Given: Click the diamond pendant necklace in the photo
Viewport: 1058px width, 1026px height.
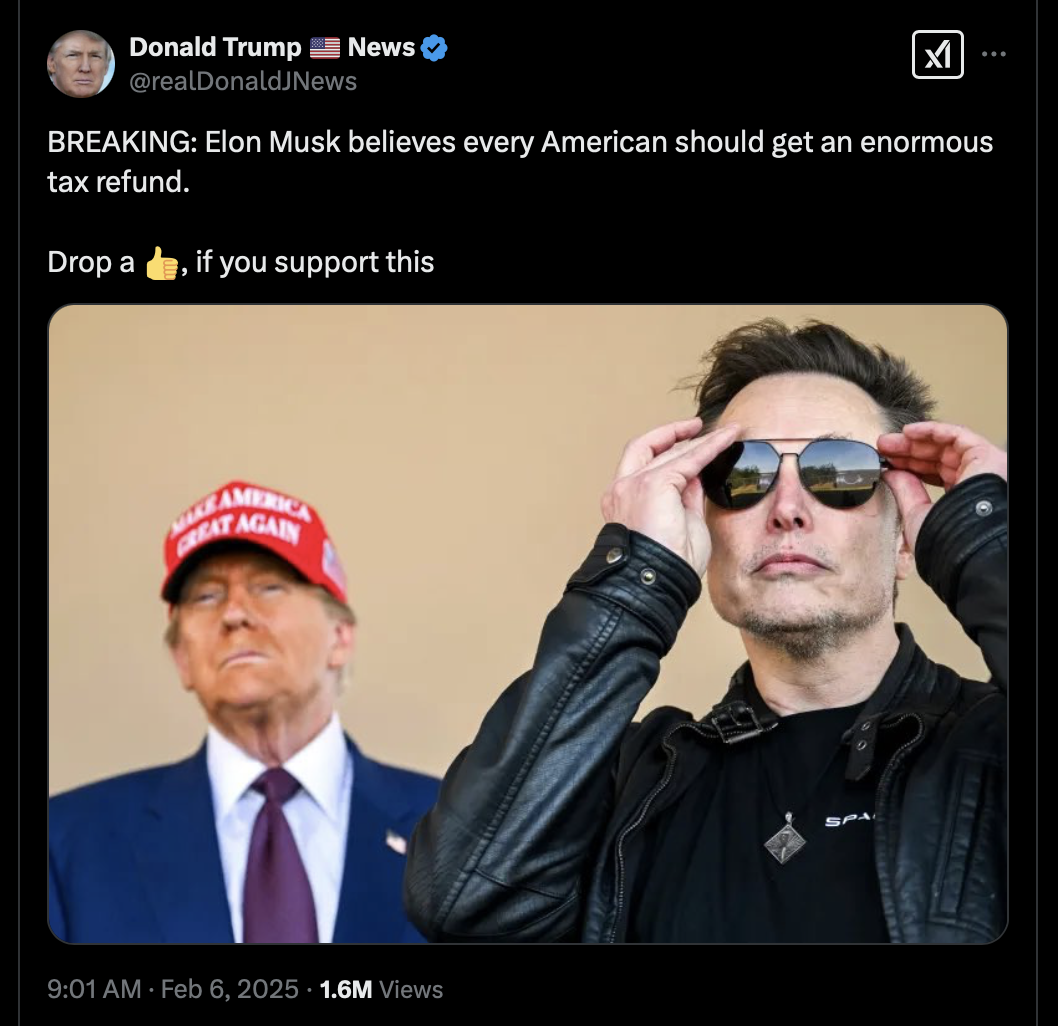Looking at the screenshot, I should 785,838.
